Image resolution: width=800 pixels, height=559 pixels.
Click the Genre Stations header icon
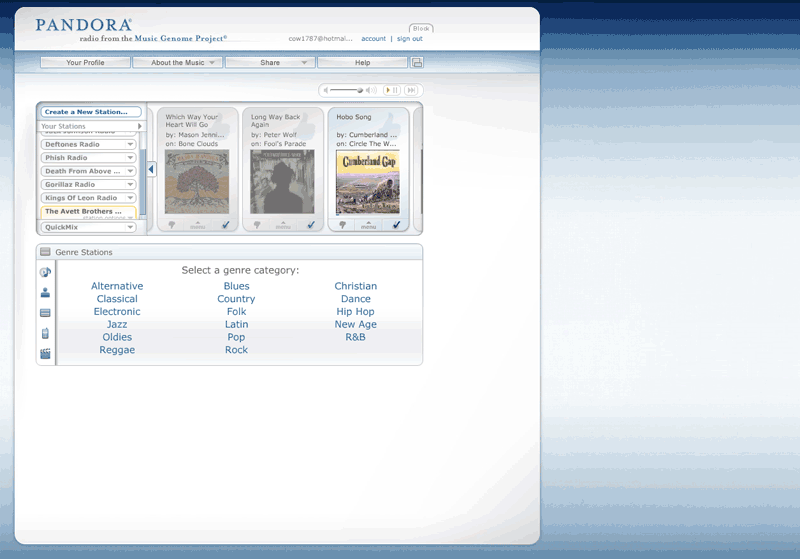45,252
